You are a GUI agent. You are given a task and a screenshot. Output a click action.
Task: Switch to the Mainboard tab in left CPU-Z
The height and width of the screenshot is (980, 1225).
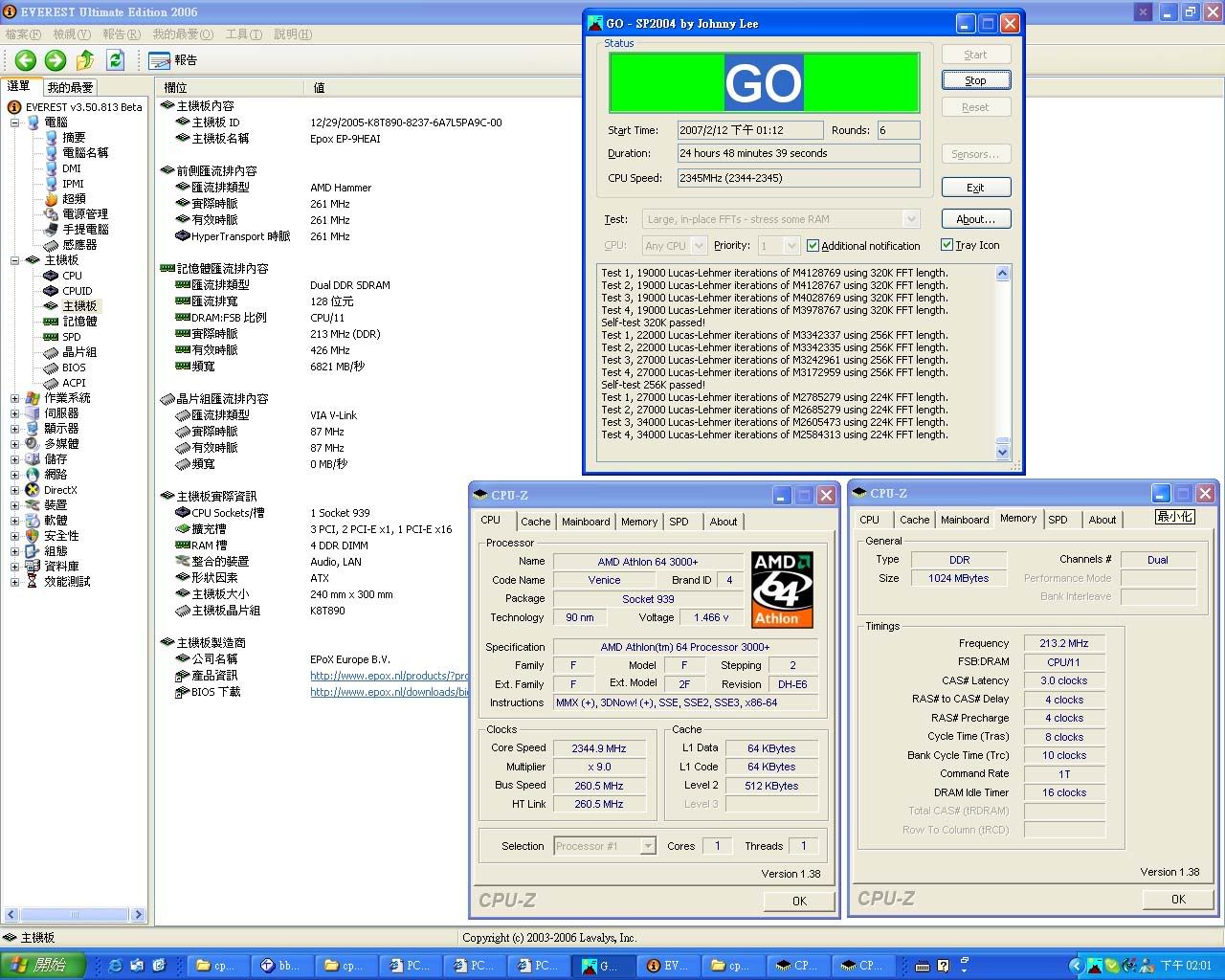pos(585,522)
